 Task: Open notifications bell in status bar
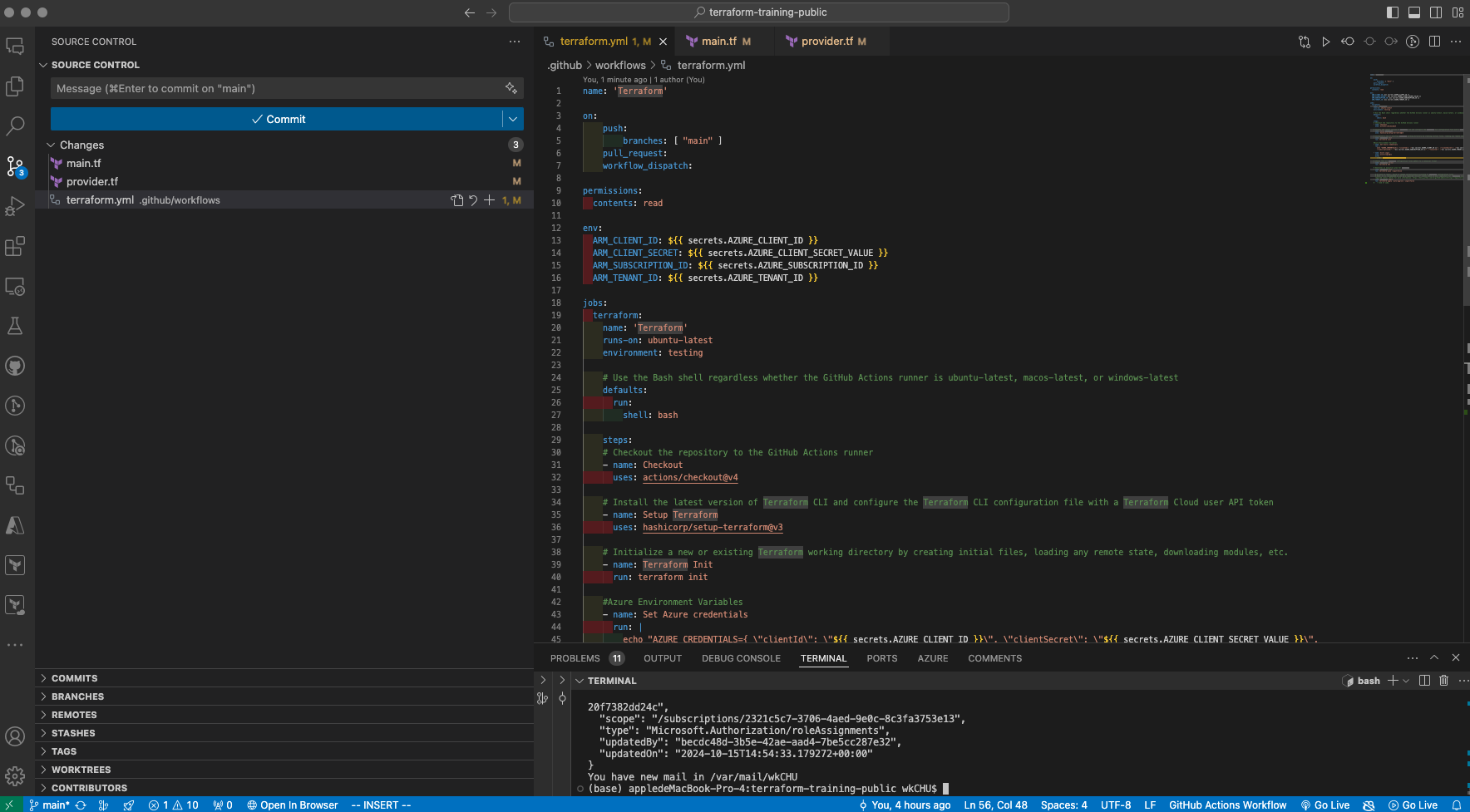pos(1457,805)
